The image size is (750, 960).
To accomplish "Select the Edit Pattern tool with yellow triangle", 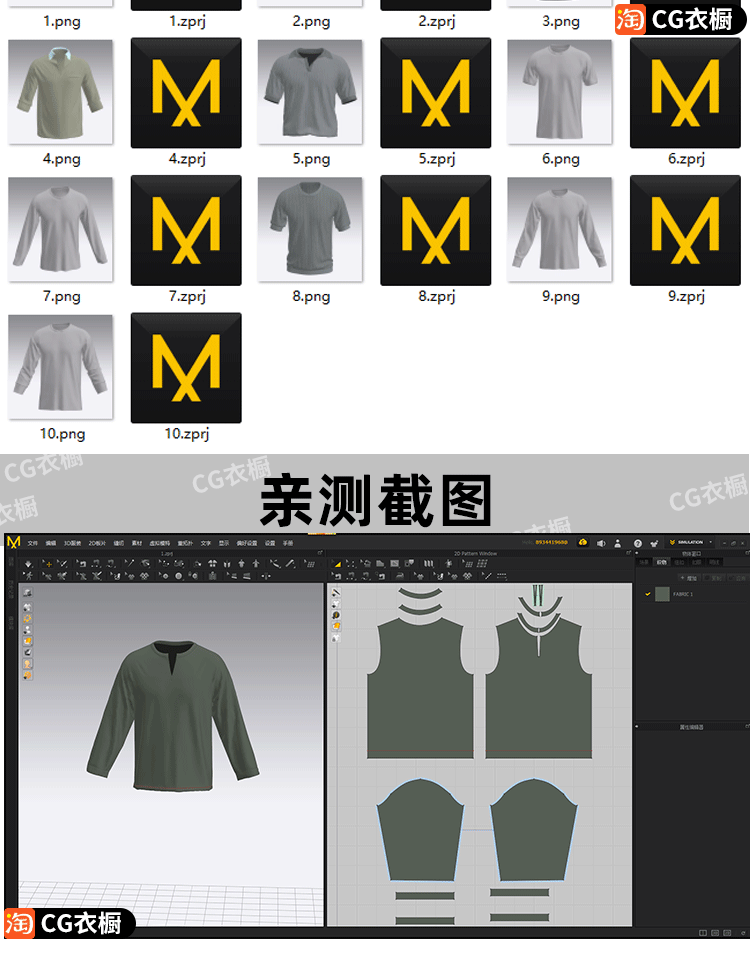I will click(337, 564).
